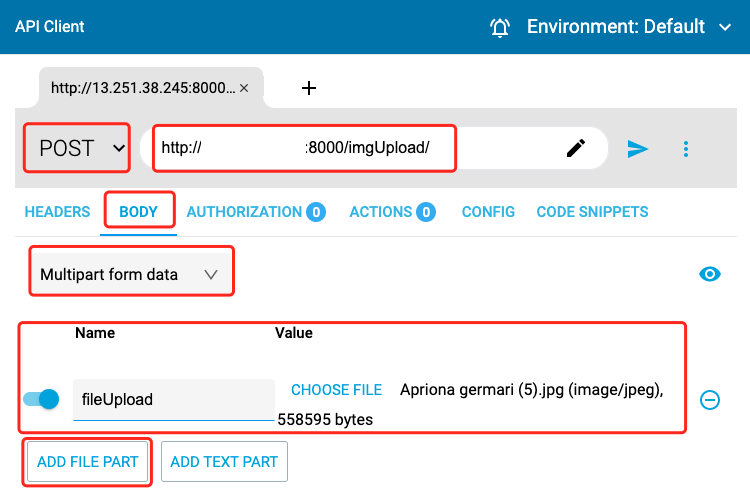Expand the Multipart form data dropdown
Screen dimensions: 750x491
(x=130, y=274)
